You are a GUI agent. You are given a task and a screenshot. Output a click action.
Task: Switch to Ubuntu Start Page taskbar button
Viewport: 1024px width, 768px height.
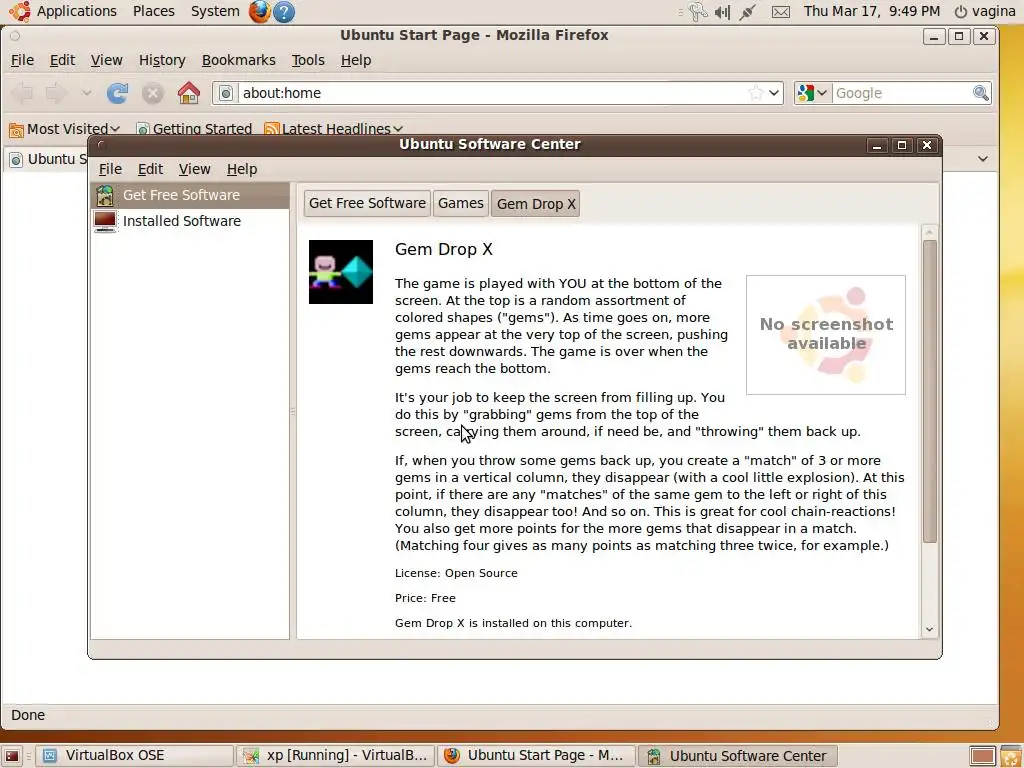(536, 756)
